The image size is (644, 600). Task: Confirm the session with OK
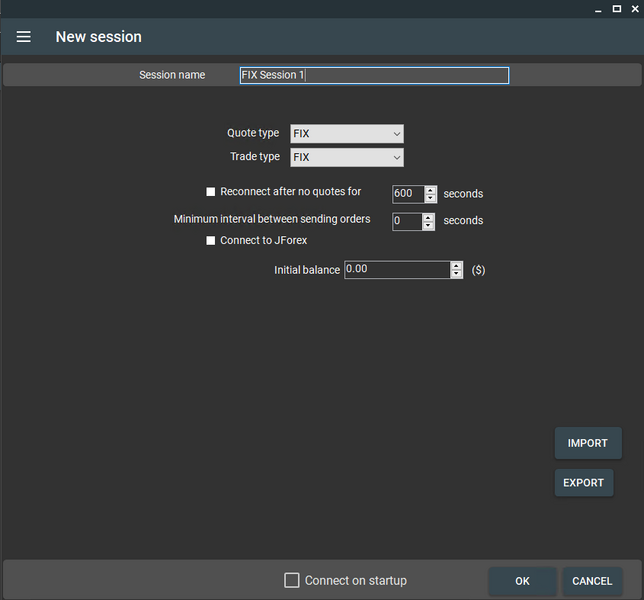(x=522, y=581)
